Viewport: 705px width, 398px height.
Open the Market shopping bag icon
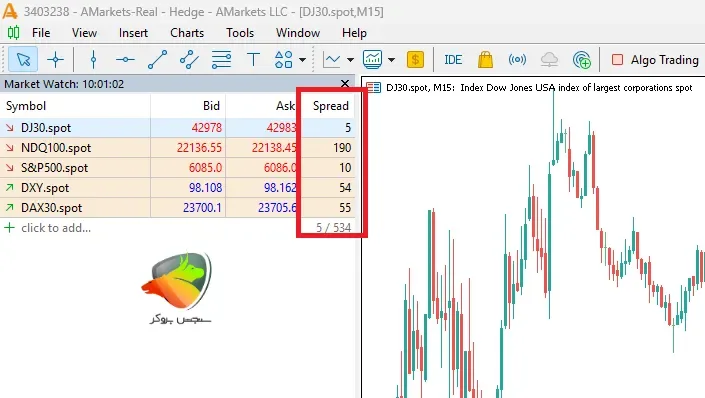485,59
